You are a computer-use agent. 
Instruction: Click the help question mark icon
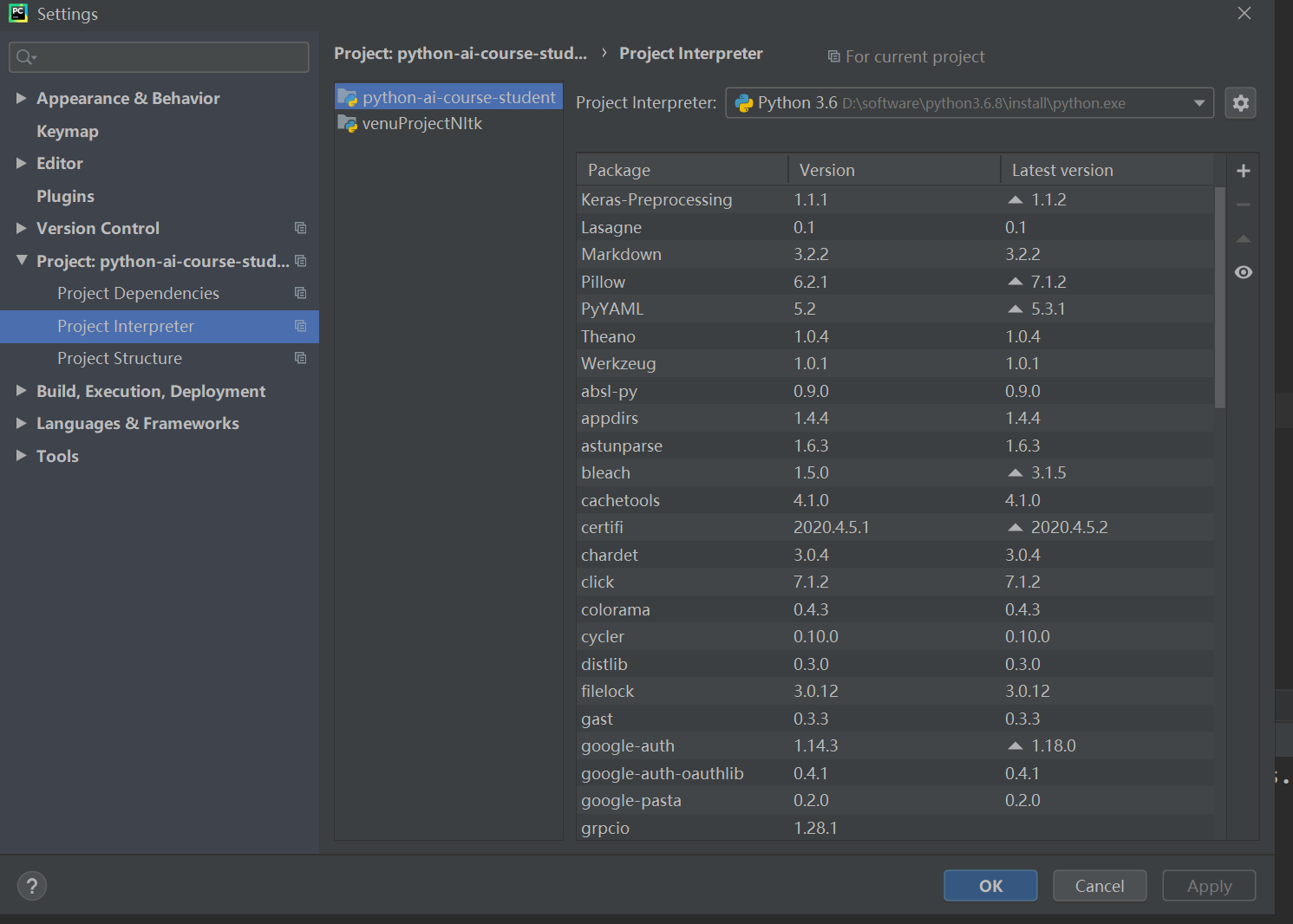click(x=32, y=886)
